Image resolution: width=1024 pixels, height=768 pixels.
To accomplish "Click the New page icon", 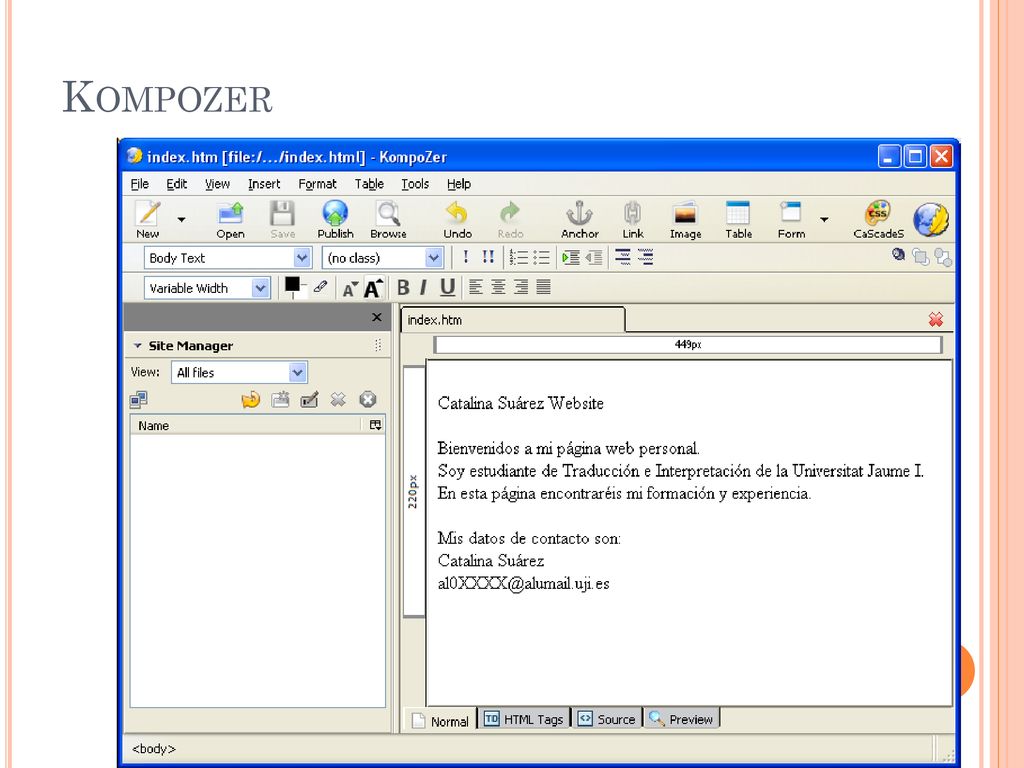I will (148, 213).
